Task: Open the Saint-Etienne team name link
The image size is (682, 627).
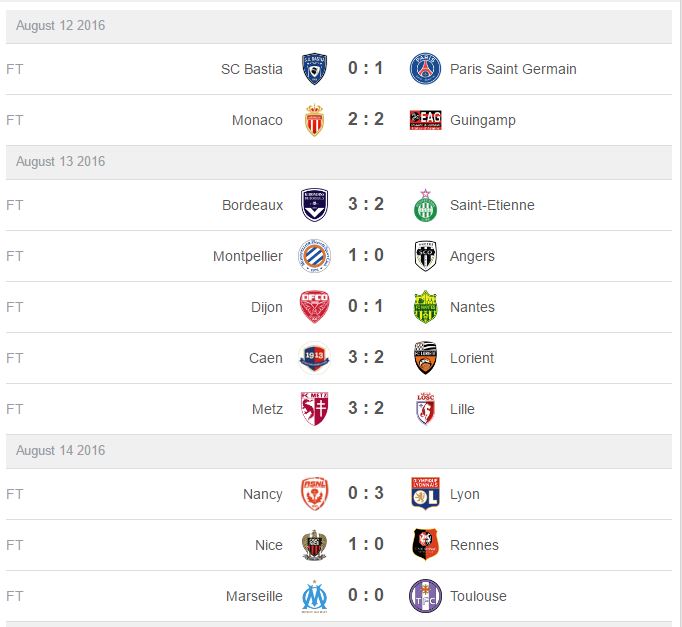Action: [492, 205]
